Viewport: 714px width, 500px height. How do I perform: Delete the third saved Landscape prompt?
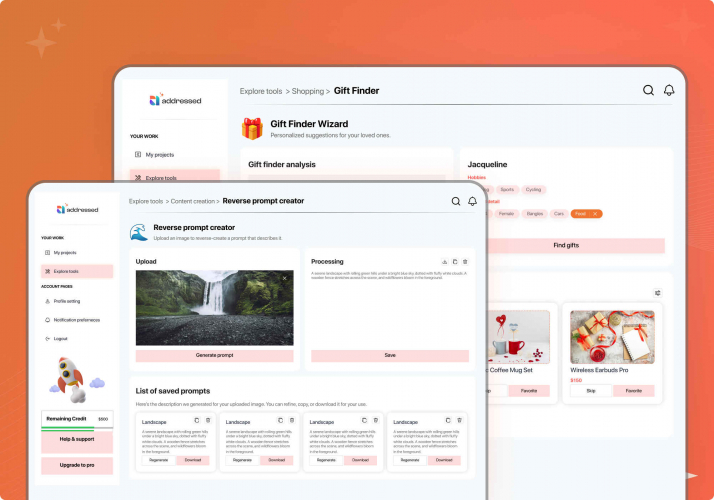(376, 420)
